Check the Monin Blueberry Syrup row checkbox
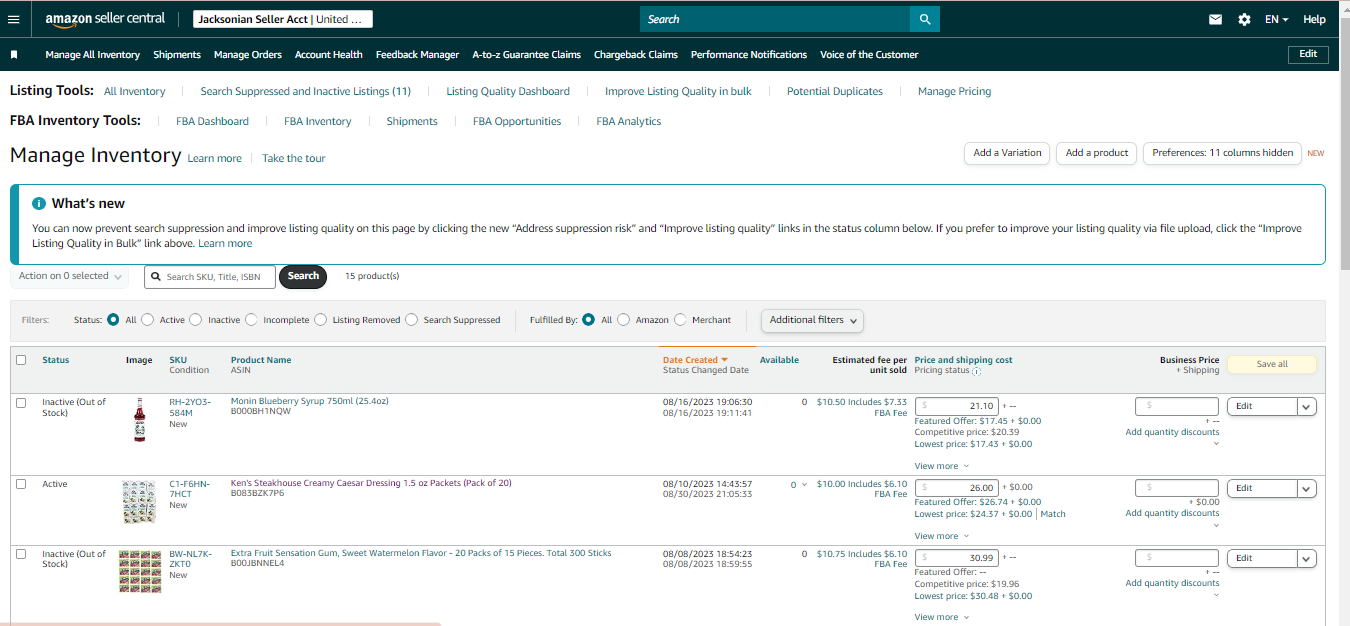This screenshot has width=1350, height=626. [21, 402]
